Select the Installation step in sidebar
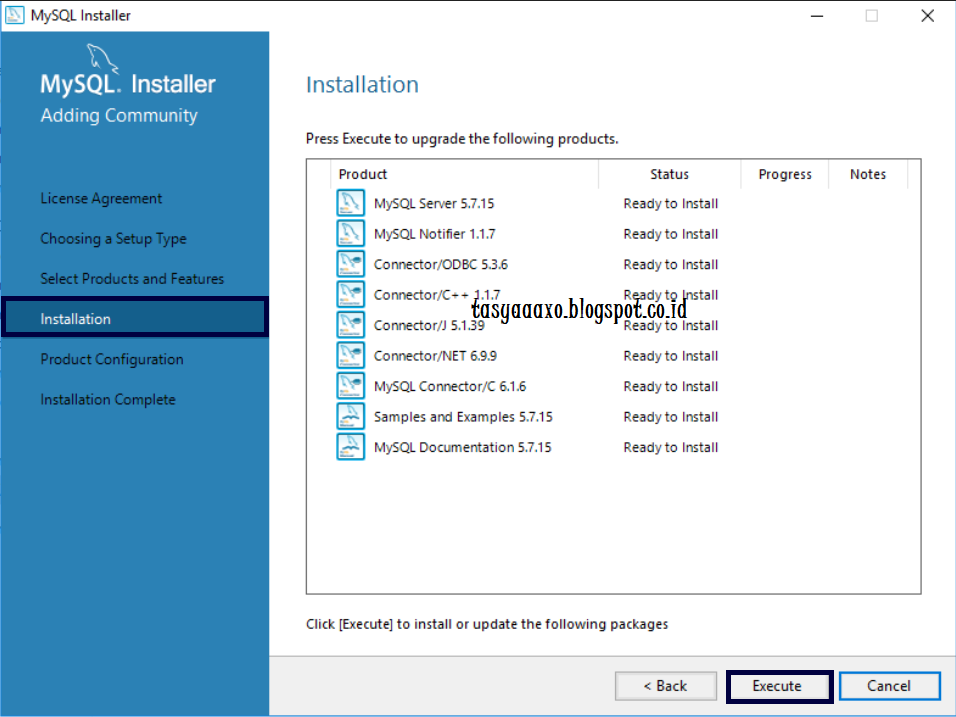Screen dimensions: 956x717 (135, 318)
